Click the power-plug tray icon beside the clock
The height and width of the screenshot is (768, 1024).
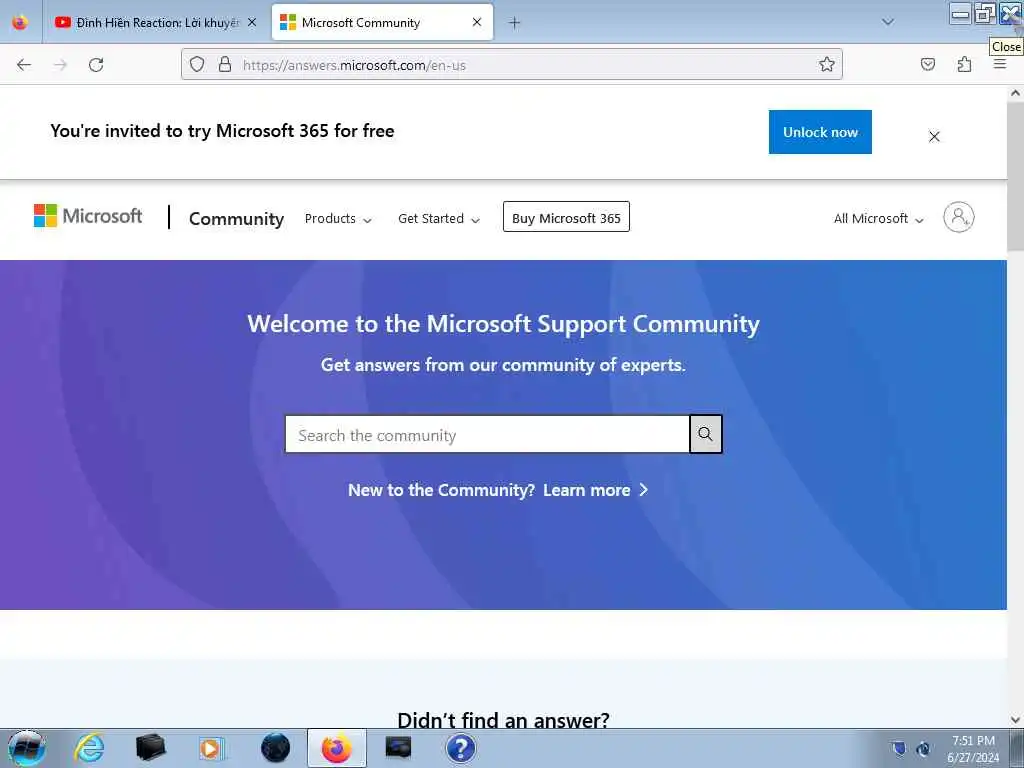click(x=923, y=749)
